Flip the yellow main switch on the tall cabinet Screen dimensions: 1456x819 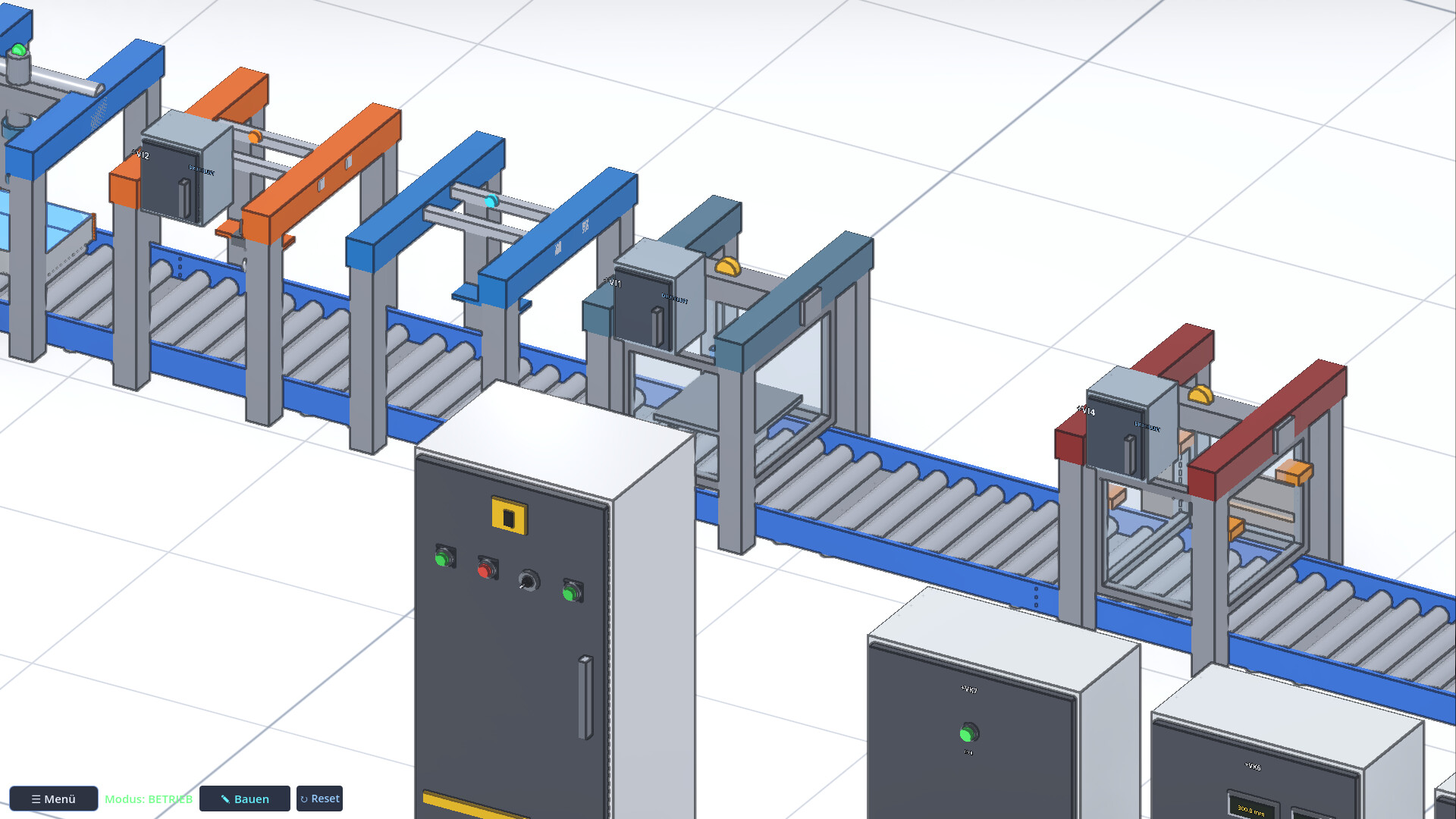[509, 517]
